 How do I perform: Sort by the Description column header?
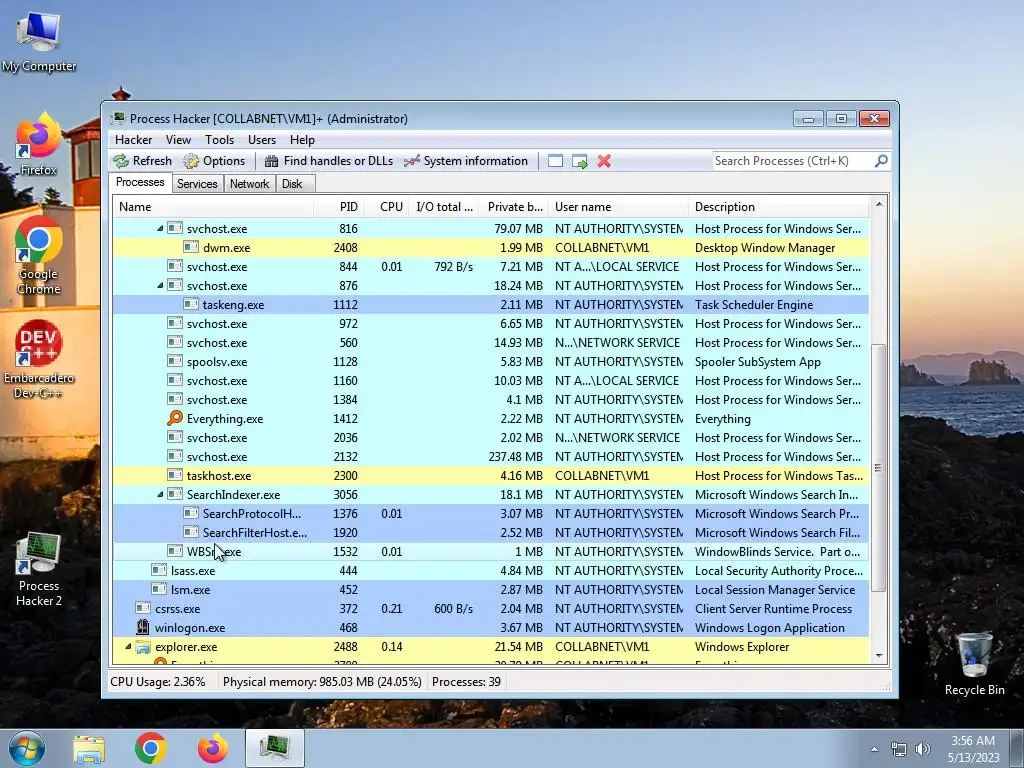pos(778,207)
